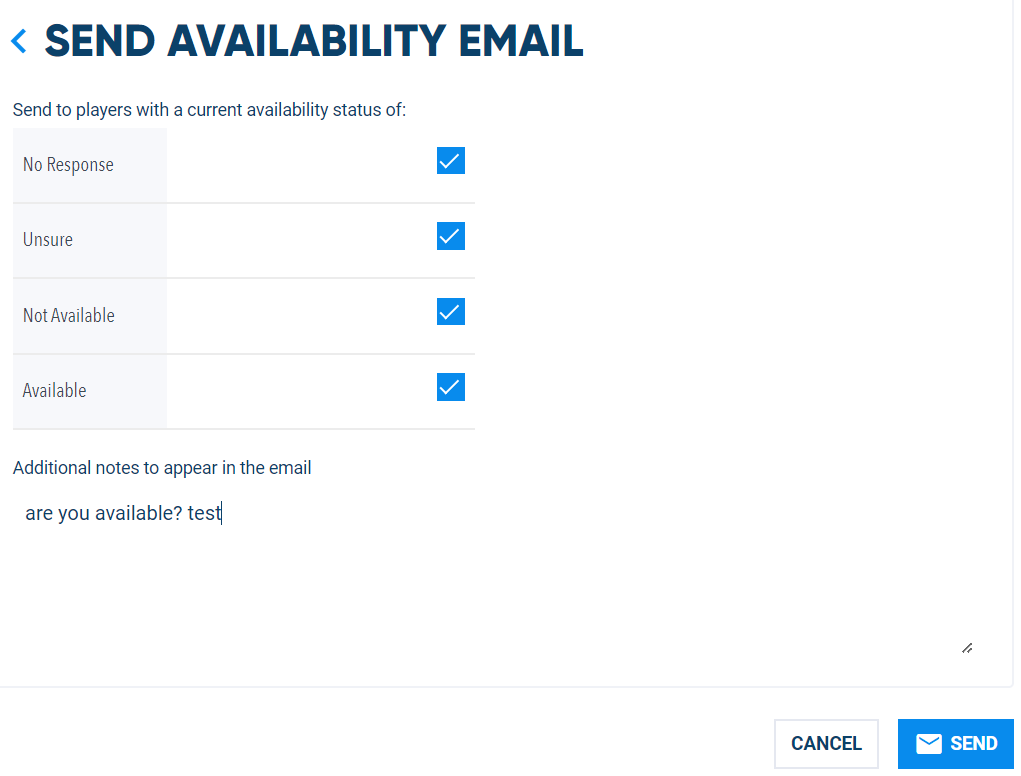The width and height of the screenshot is (1021, 776).
Task: Select the Available row label
Action: pyautogui.click(x=55, y=391)
